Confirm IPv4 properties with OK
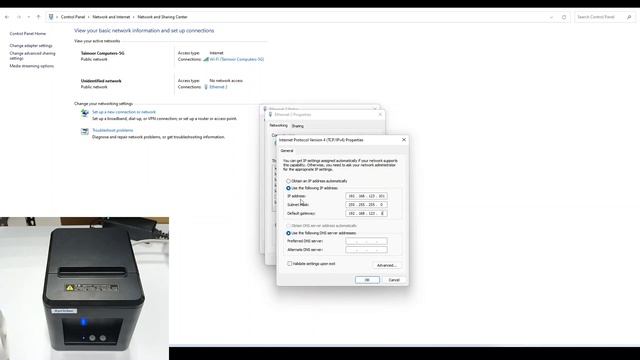This screenshot has width=640, height=360. coord(367,280)
